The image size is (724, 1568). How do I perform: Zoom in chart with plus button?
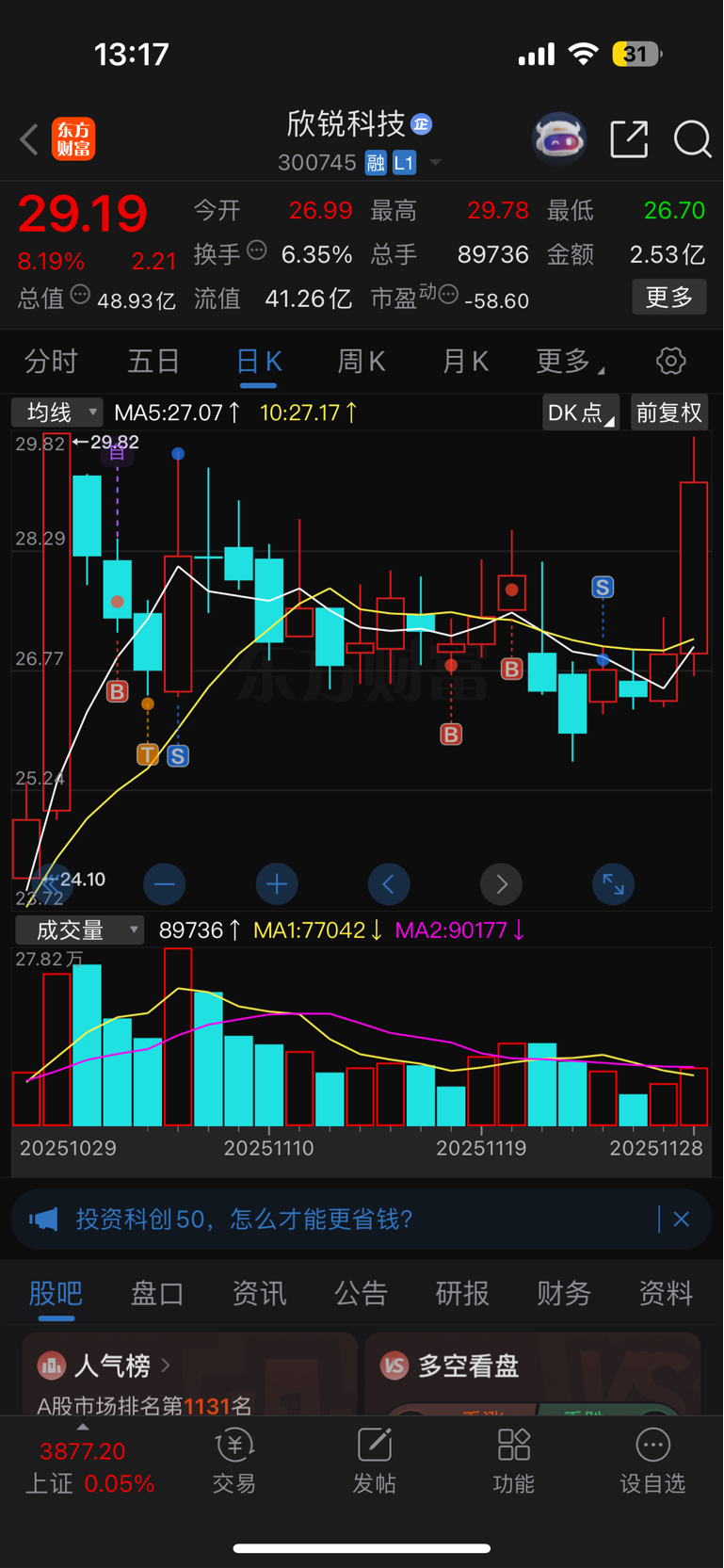(x=277, y=884)
